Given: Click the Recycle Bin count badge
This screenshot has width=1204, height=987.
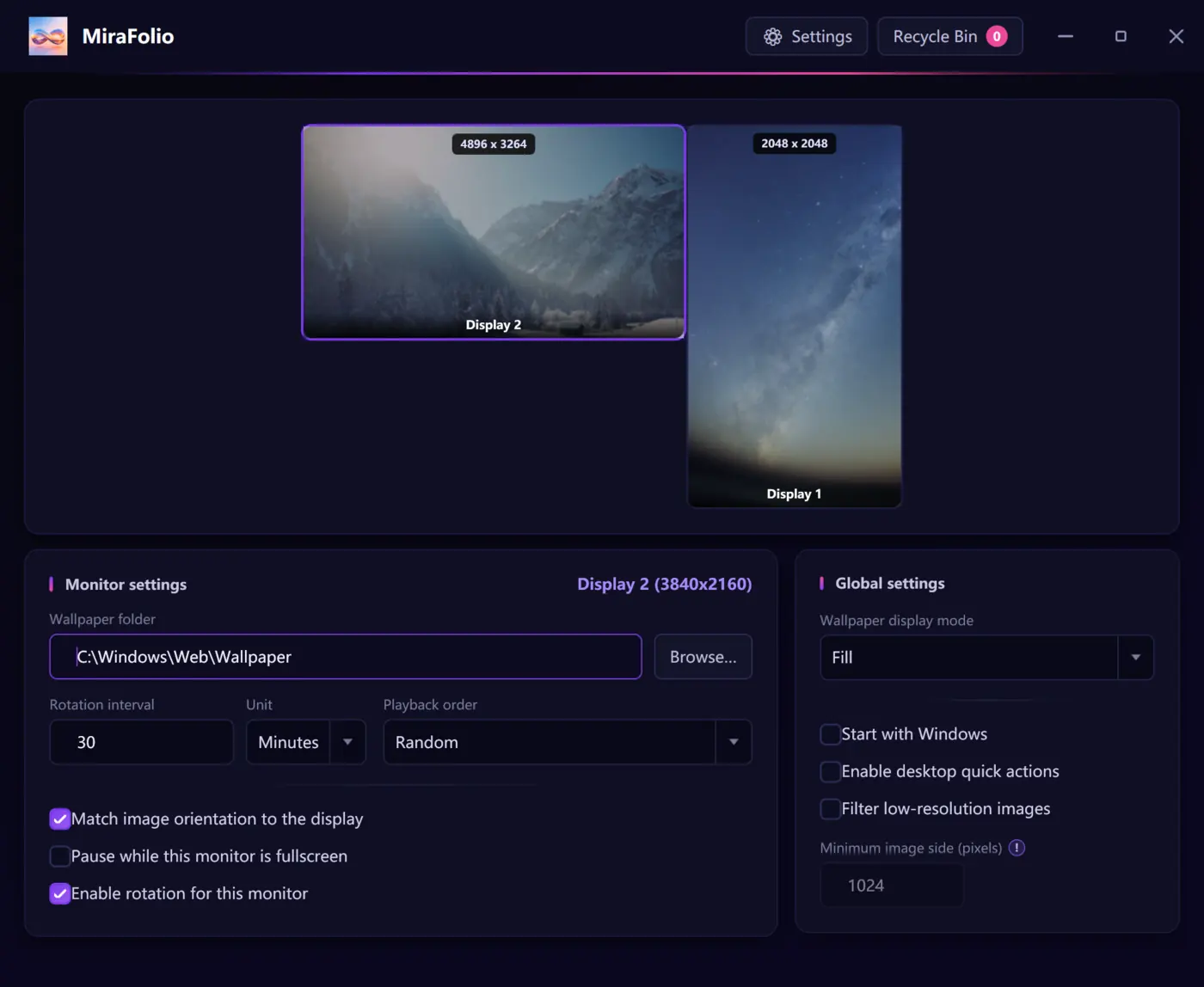Looking at the screenshot, I should (997, 36).
